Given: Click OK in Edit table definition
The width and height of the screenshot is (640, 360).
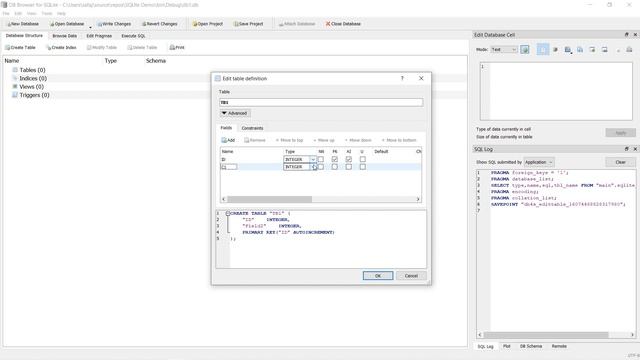Looking at the screenshot, I should pos(378,276).
